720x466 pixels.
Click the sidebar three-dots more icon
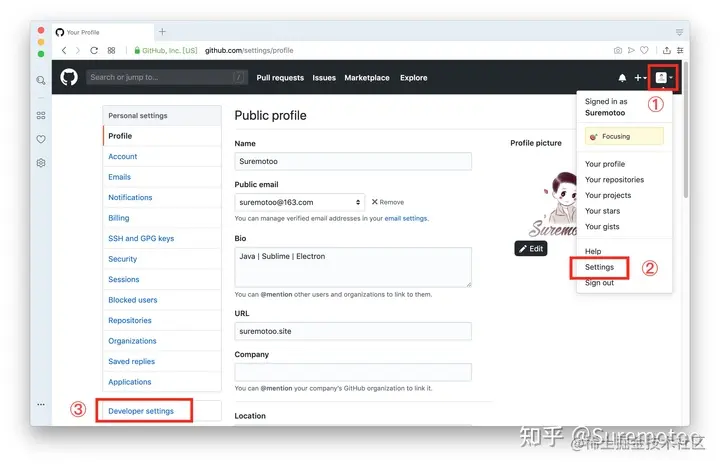[41, 404]
